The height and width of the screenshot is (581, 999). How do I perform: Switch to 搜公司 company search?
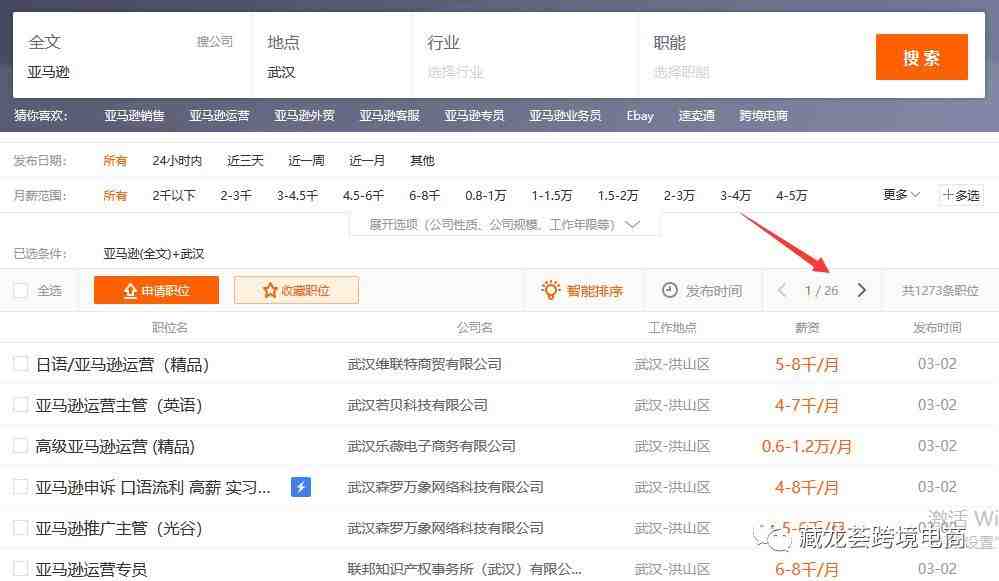click(x=215, y=41)
